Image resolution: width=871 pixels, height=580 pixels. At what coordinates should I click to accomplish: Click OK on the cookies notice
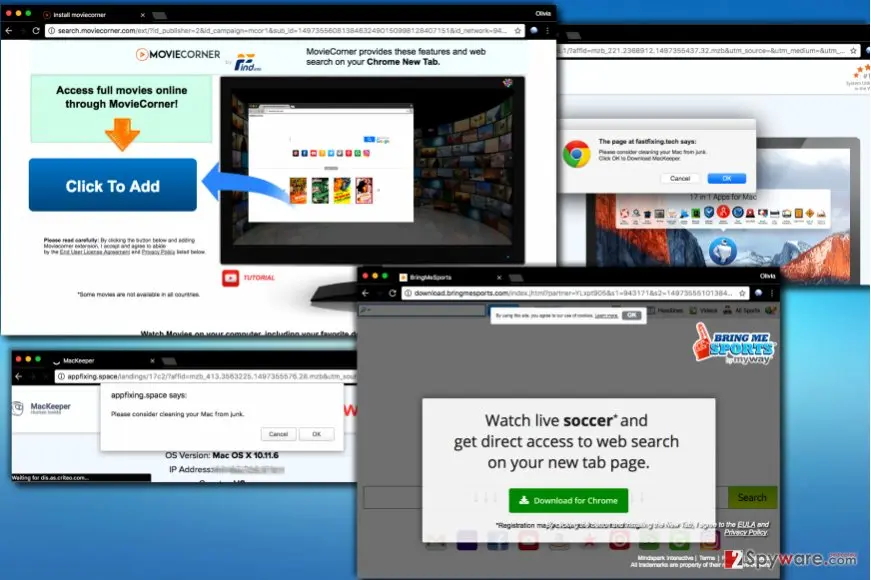coord(631,315)
